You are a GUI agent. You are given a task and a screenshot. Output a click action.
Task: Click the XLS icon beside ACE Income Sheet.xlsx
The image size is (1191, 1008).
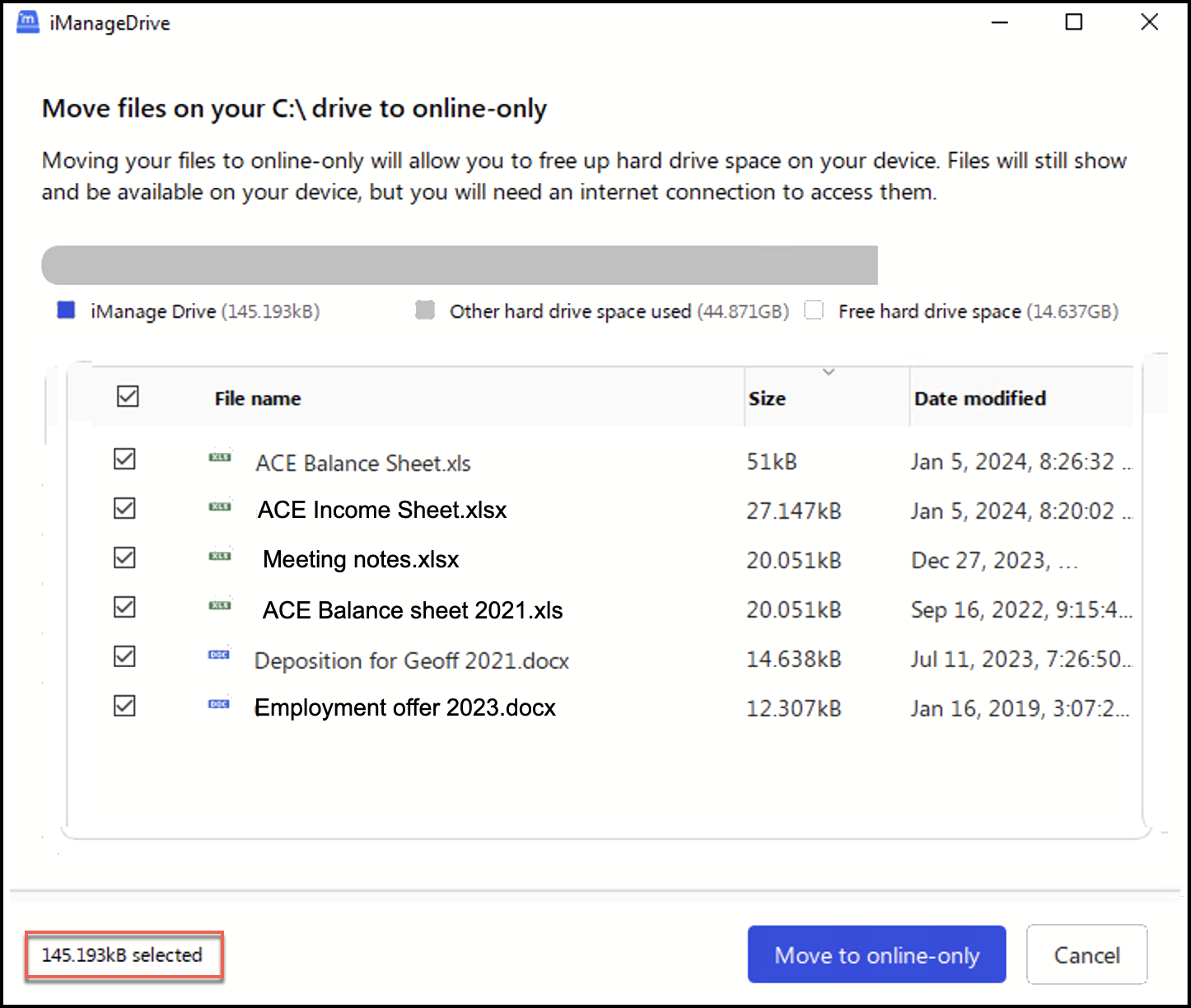[220, 507]
